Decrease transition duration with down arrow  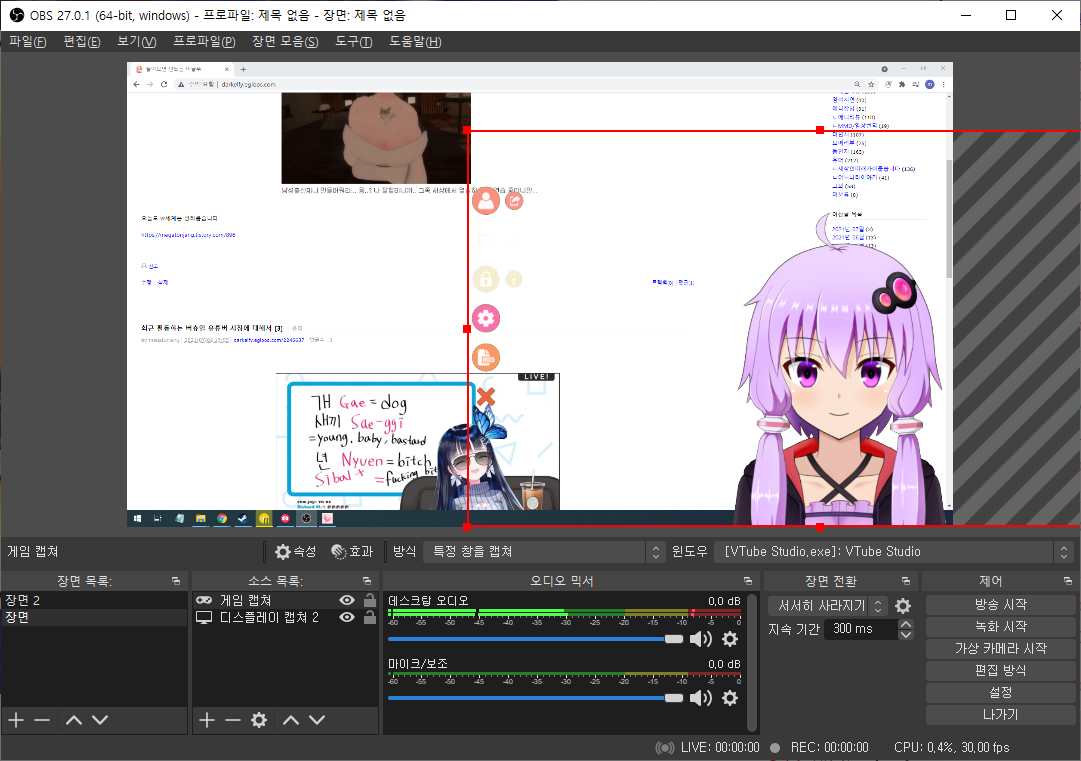[906, 634]
